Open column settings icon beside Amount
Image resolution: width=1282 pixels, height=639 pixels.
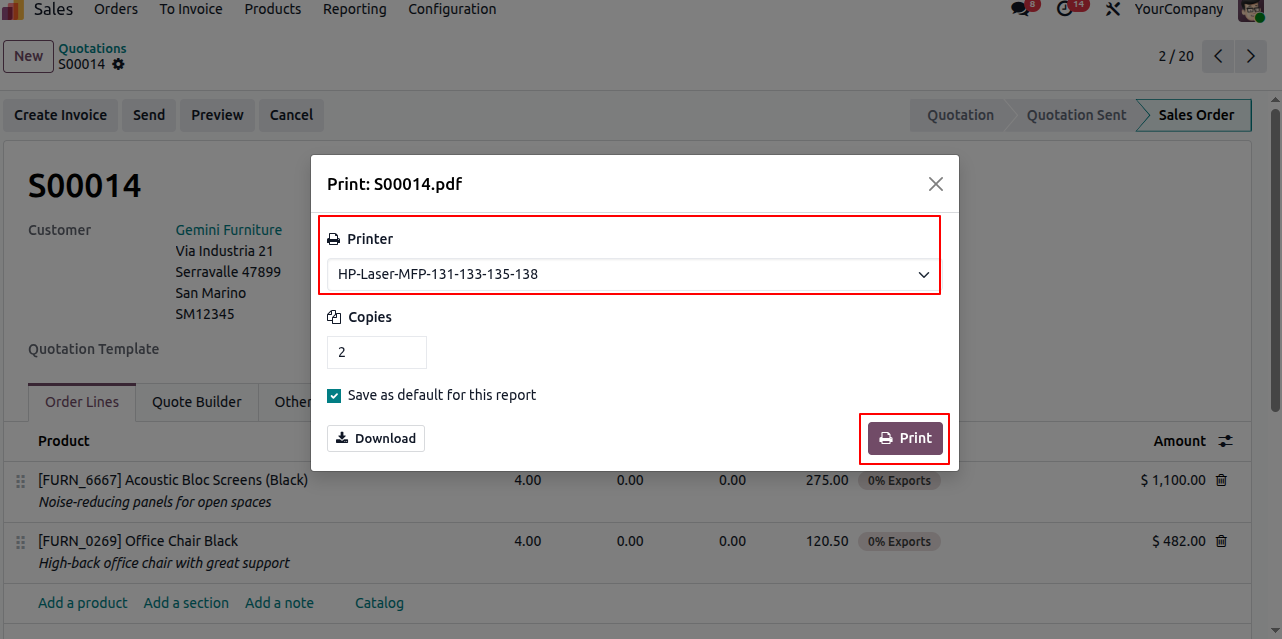click(1226, 441)
